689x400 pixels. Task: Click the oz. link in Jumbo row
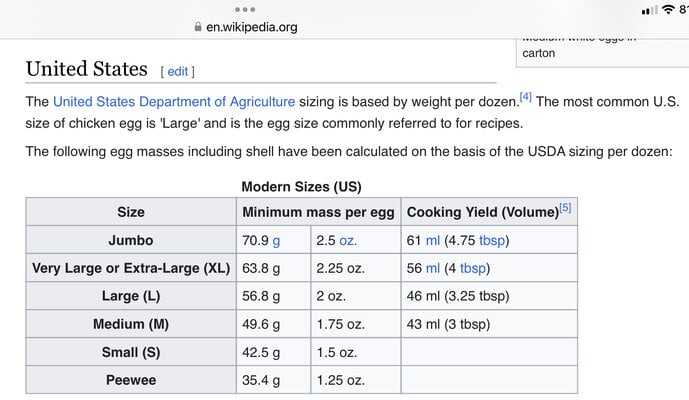[348, 240]
